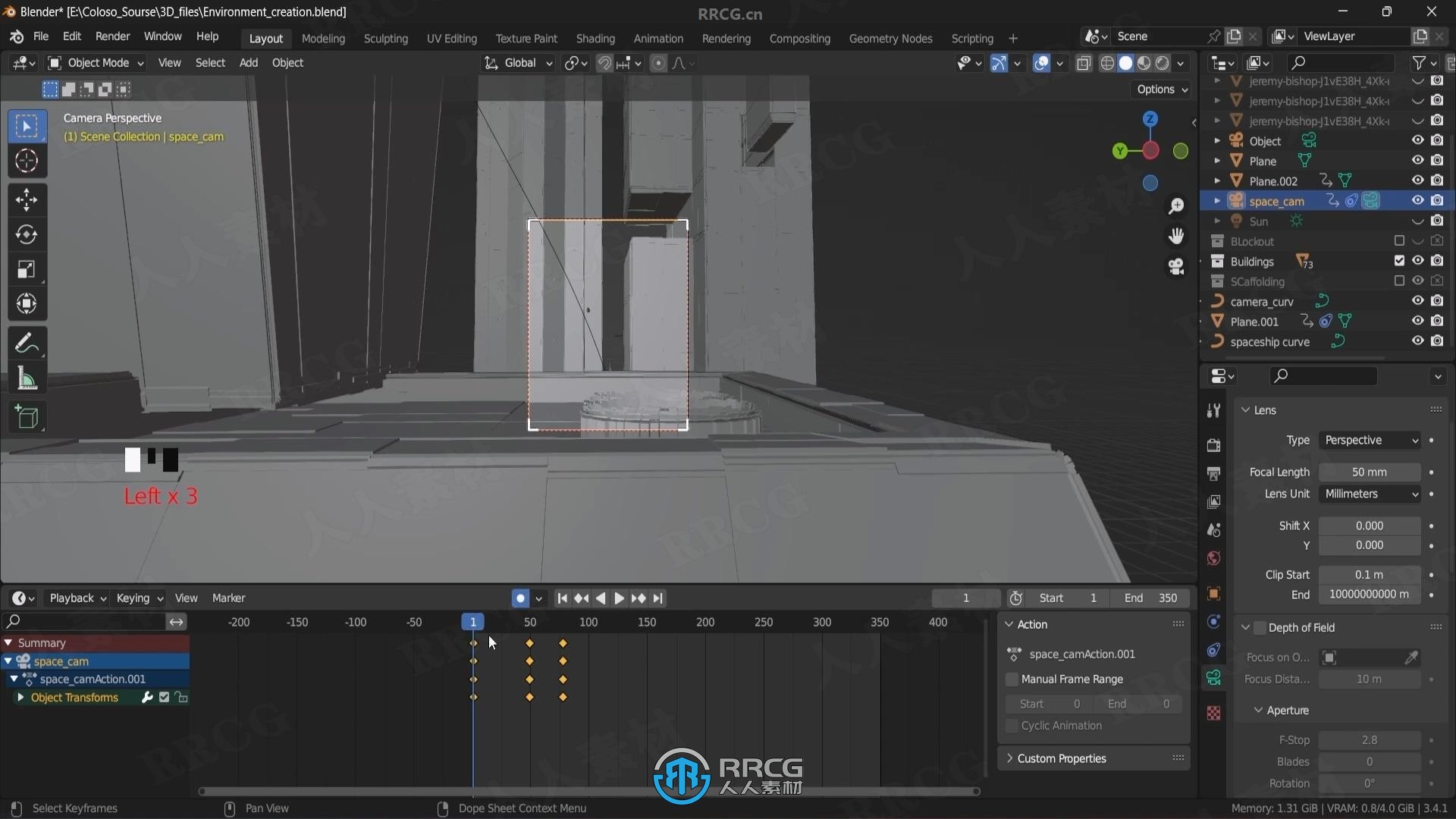The width and height of the screenshot is (1456, 819).
Task: Toggle camera view with camera icon
Action: click(1176, 267)
